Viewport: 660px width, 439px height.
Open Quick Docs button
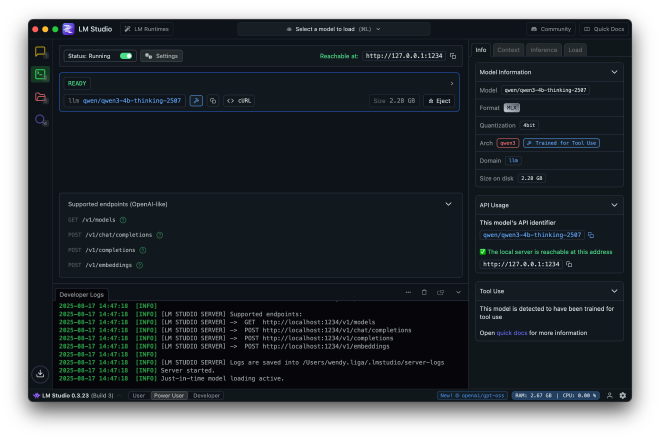coord(604,29)
